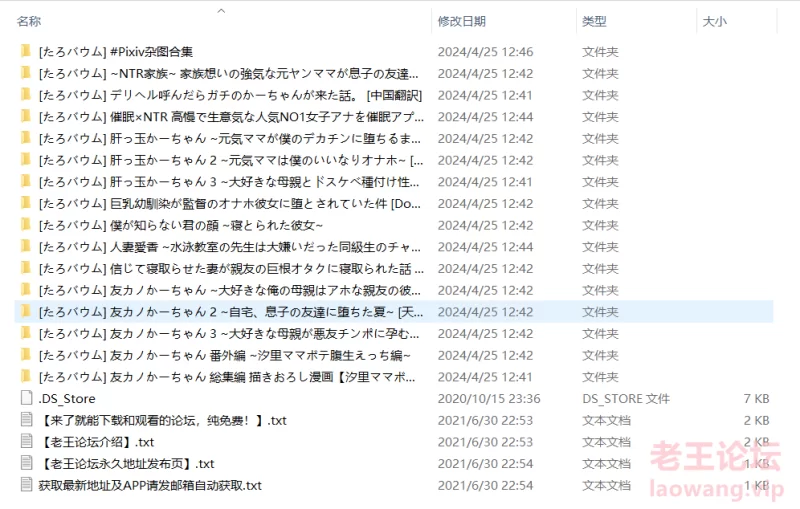Click text file icon for 【老王论坛永久地址发布页】.txt
The height and width of the screenshot is (509, 800).
(26, 463)
